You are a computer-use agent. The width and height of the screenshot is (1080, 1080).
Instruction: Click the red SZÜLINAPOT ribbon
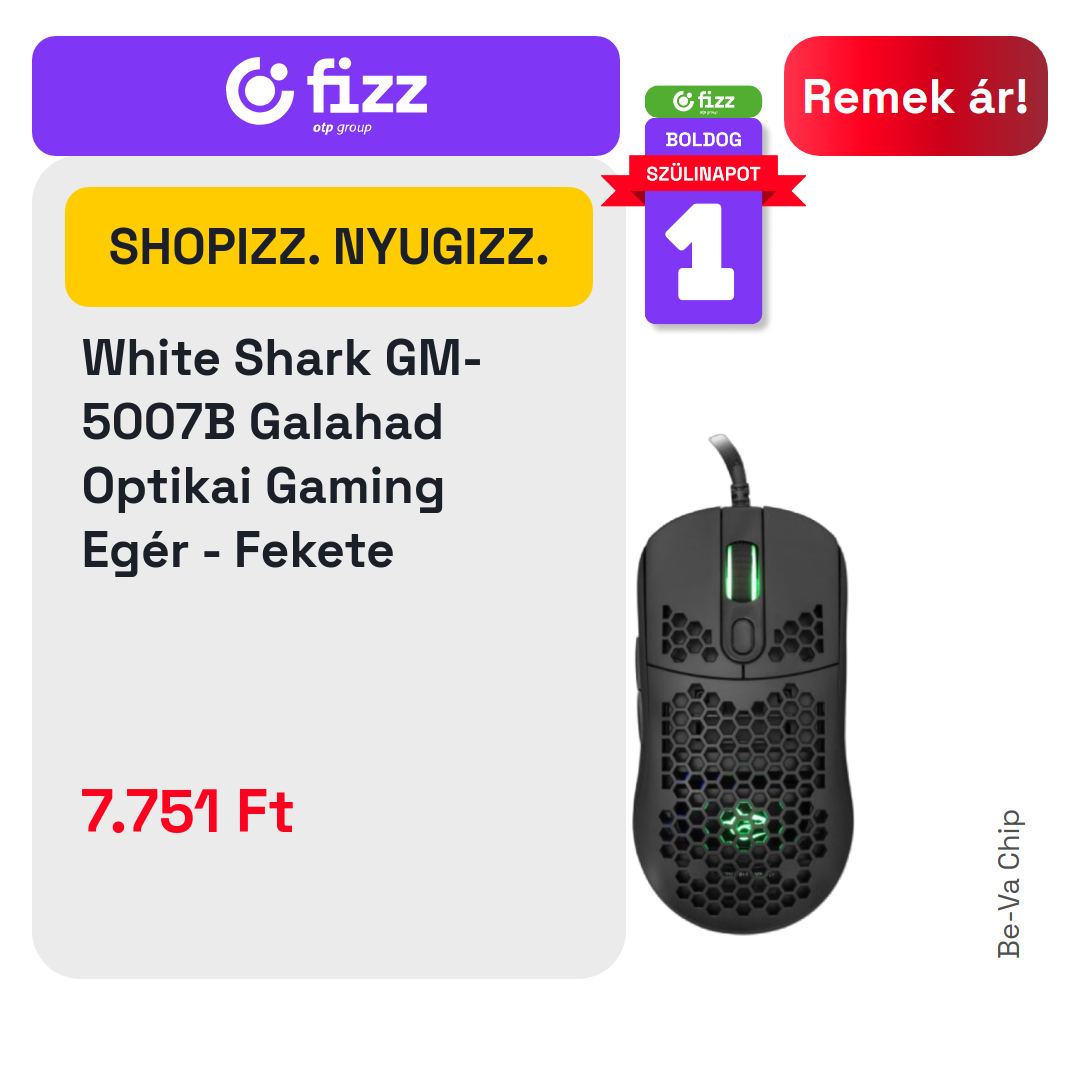[x=703, y=174]
